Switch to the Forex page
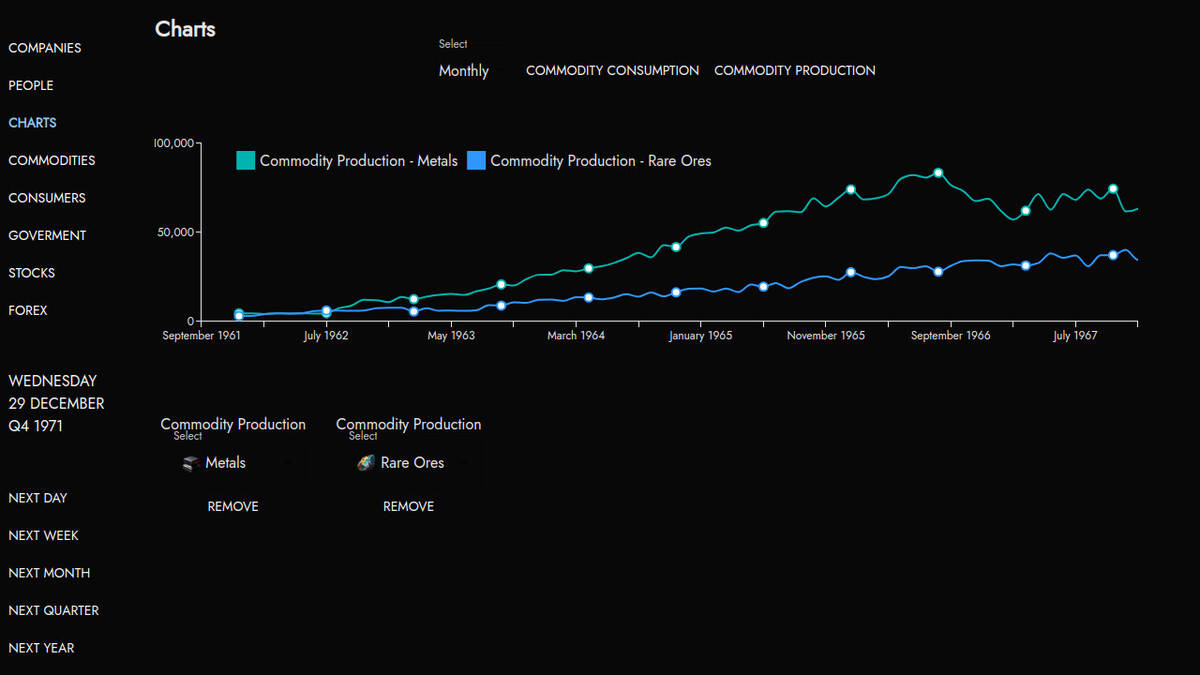This screenshot has width=1200, height=675. [x=28, y=311]
